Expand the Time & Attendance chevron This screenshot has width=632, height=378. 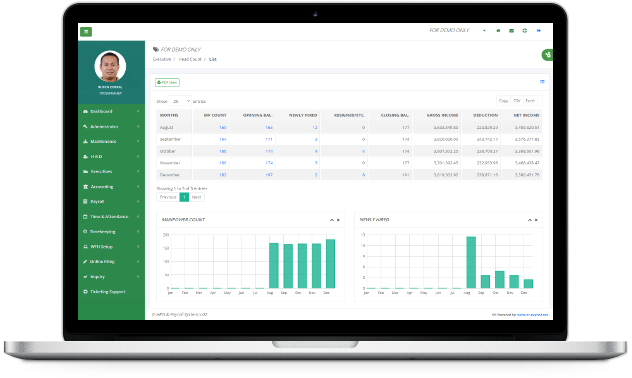138,216
